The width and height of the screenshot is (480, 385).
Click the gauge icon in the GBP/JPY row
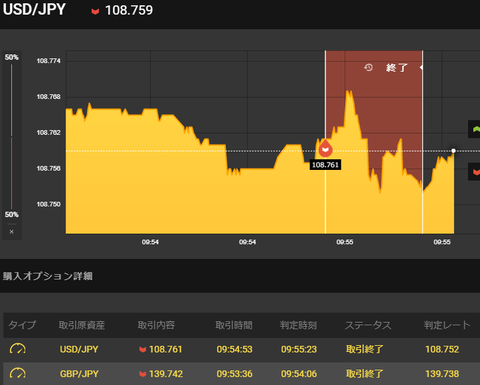[x=18, y=373]
